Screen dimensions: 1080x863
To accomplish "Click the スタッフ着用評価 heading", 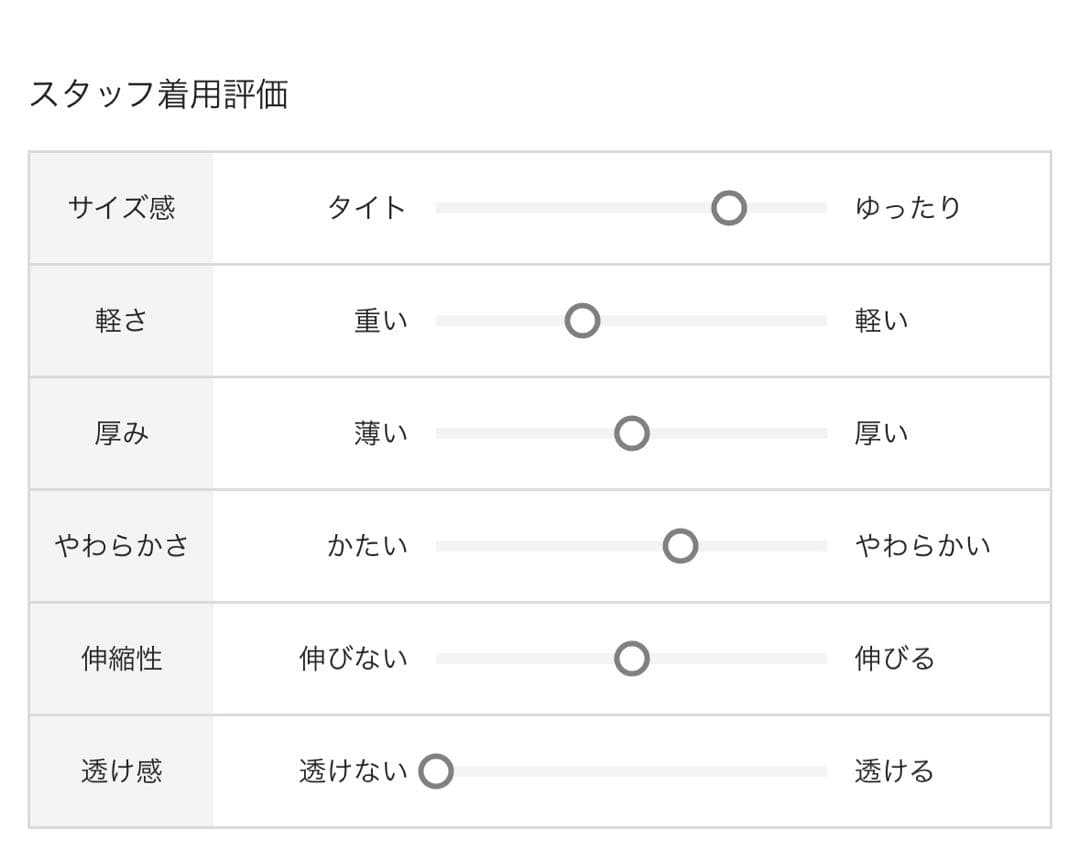I will coord(158,94).
